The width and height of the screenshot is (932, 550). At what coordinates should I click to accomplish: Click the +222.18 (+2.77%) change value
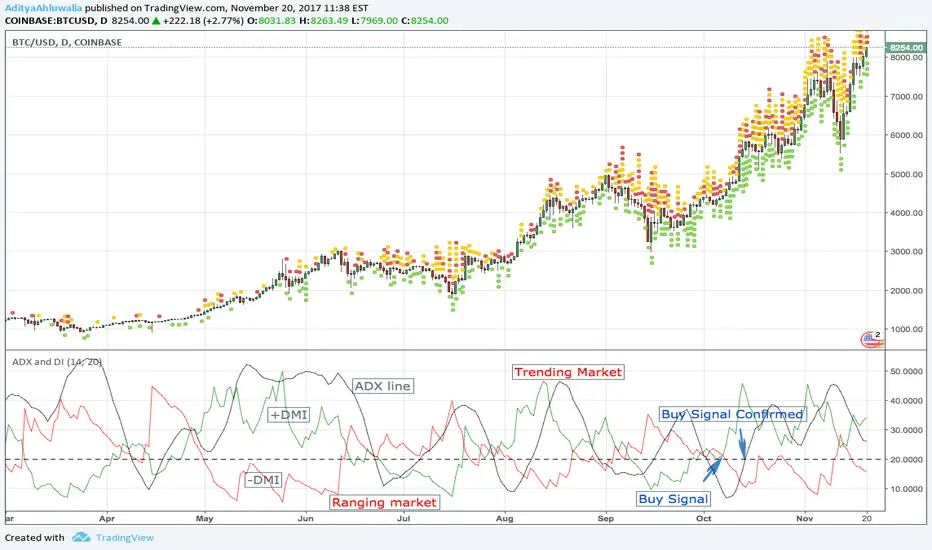pyautogui.click(x=203, y=21)
